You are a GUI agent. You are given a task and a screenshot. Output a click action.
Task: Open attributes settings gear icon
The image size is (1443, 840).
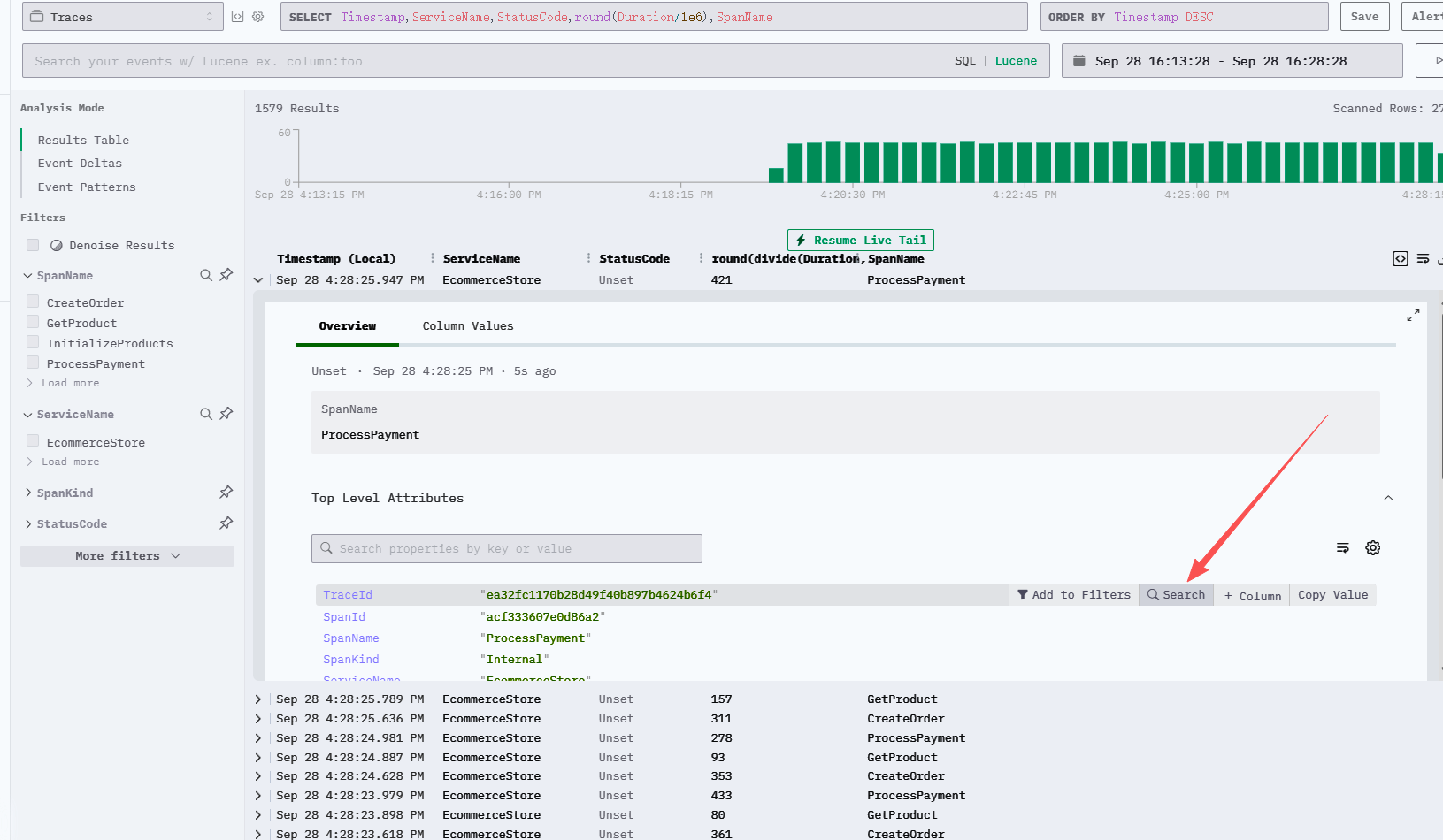click(1372, 548)
